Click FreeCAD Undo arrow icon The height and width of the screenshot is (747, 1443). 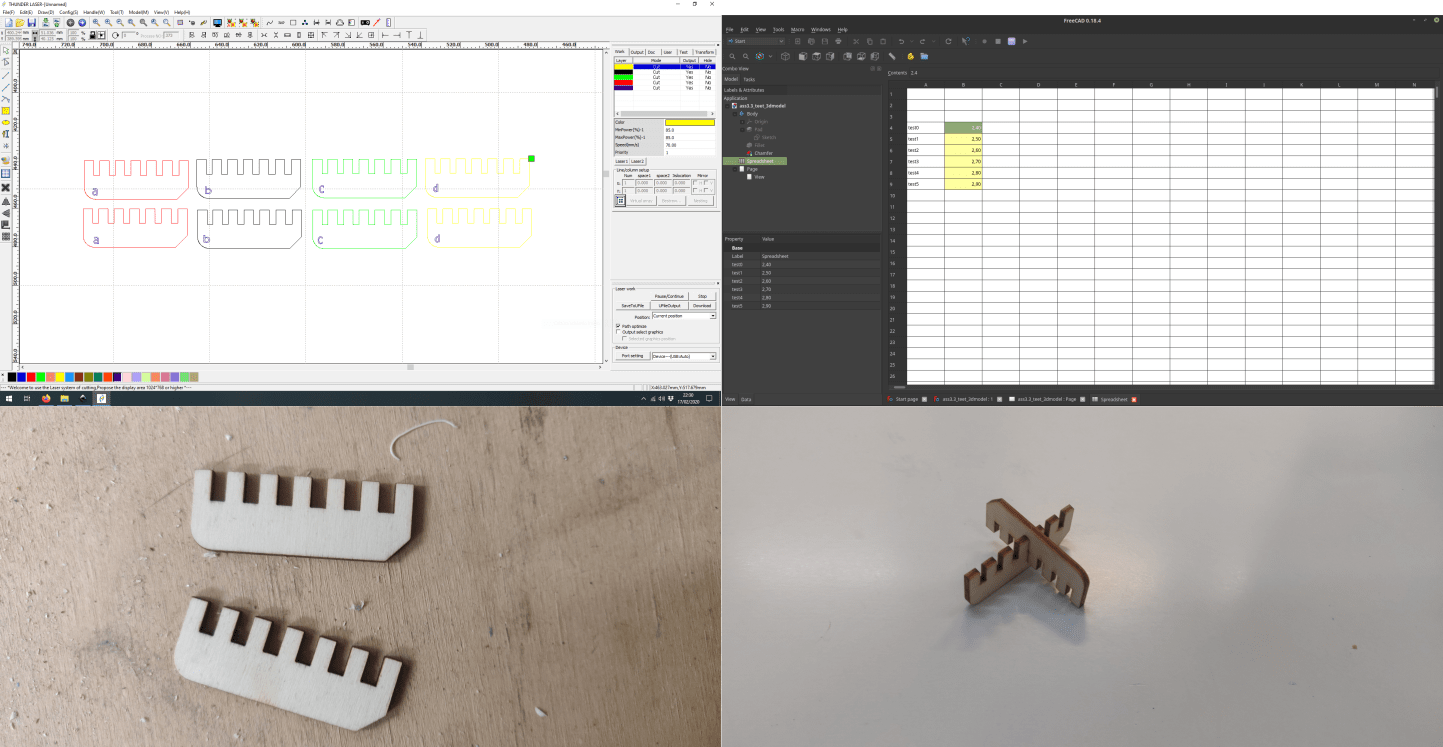click(x=901, y=41)
